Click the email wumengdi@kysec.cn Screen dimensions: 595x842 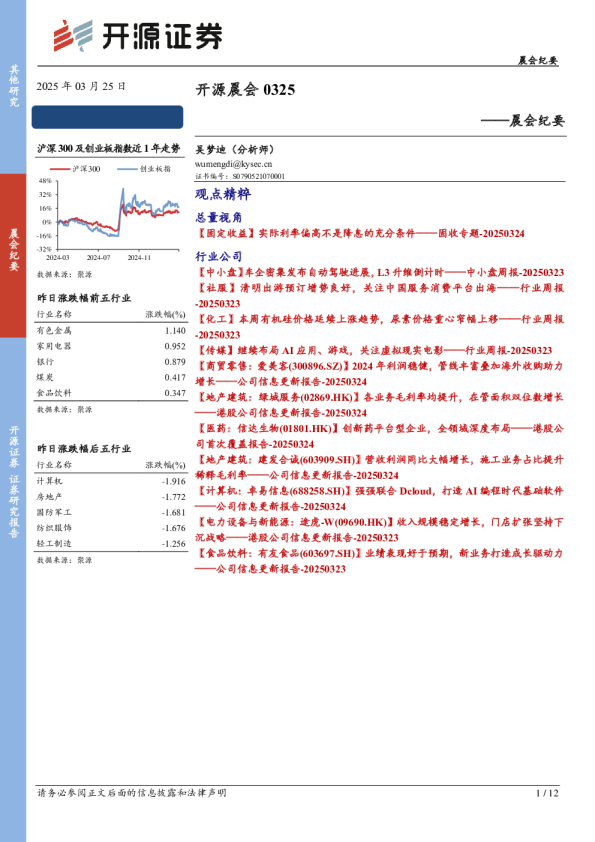234,164
